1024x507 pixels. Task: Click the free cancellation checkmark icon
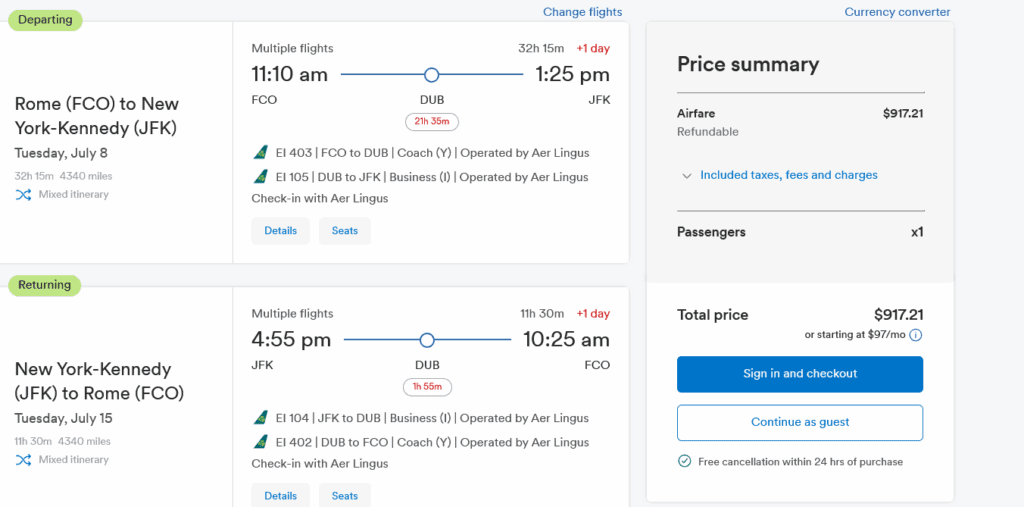point(684,461)
